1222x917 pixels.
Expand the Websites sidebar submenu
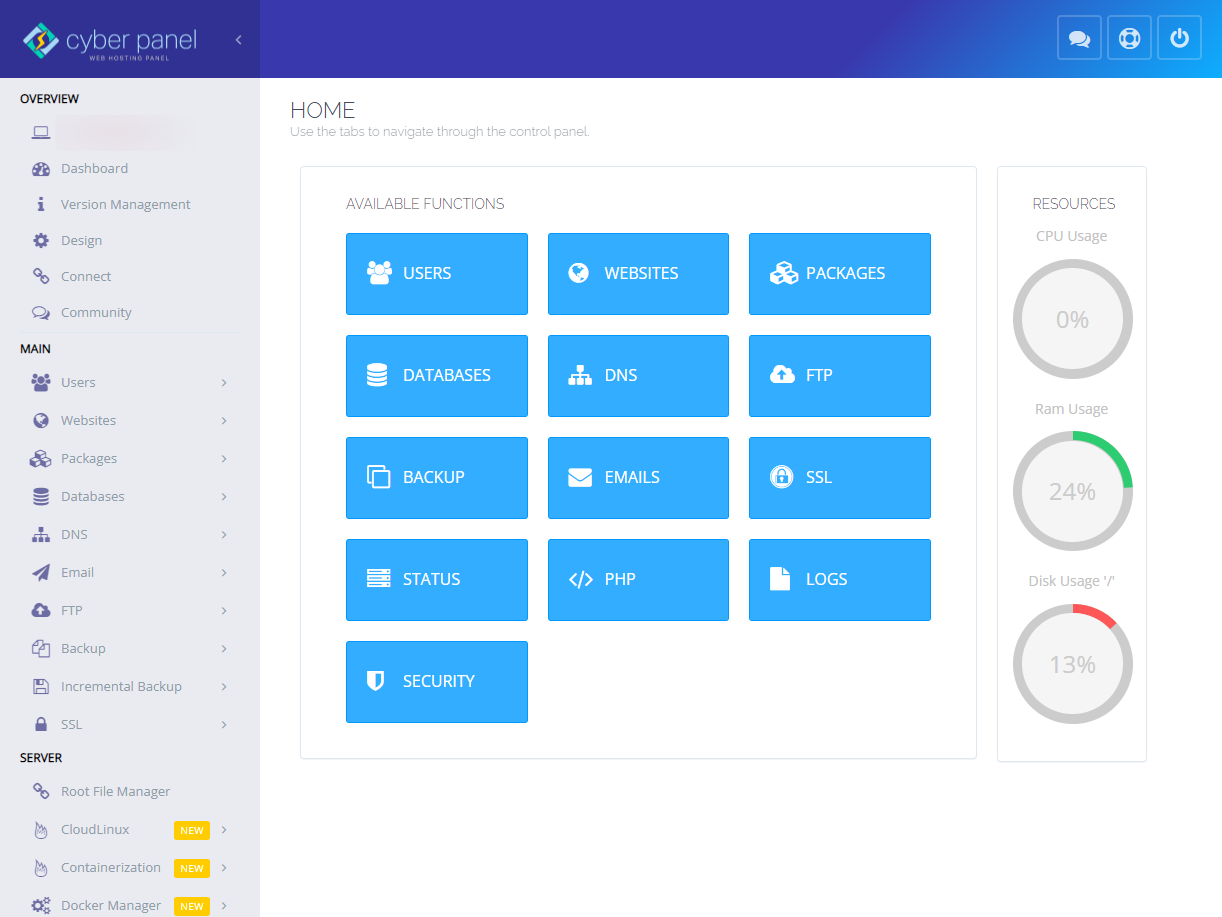pos(130,420)
